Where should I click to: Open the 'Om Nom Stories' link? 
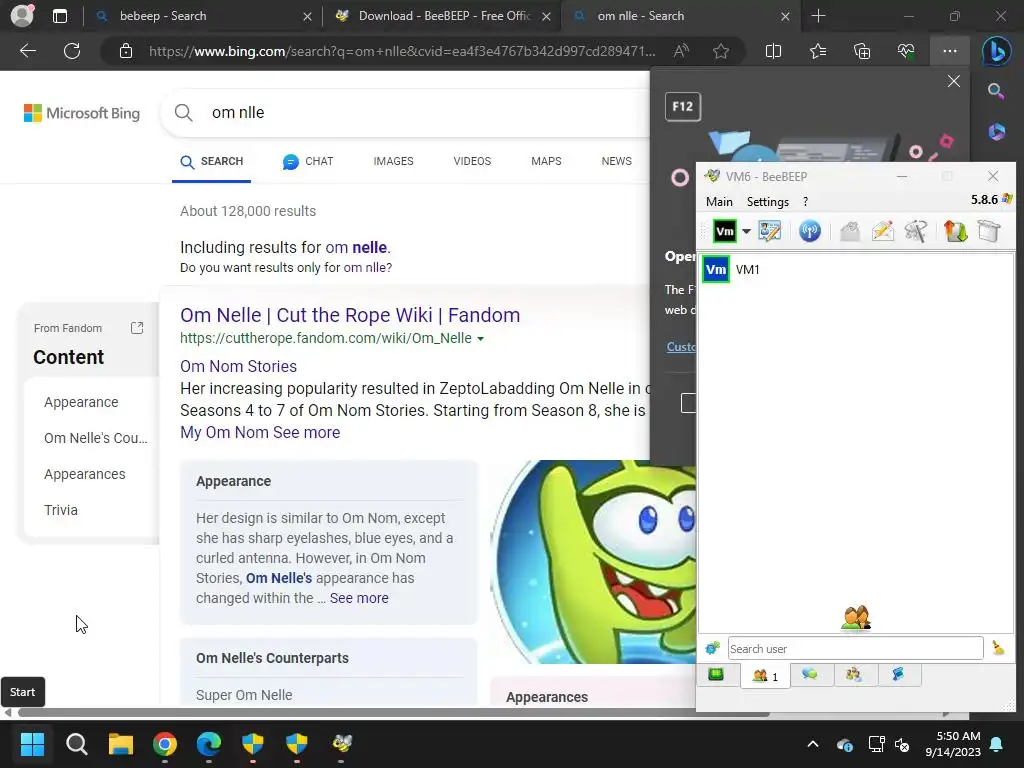[x=238, y=366]
